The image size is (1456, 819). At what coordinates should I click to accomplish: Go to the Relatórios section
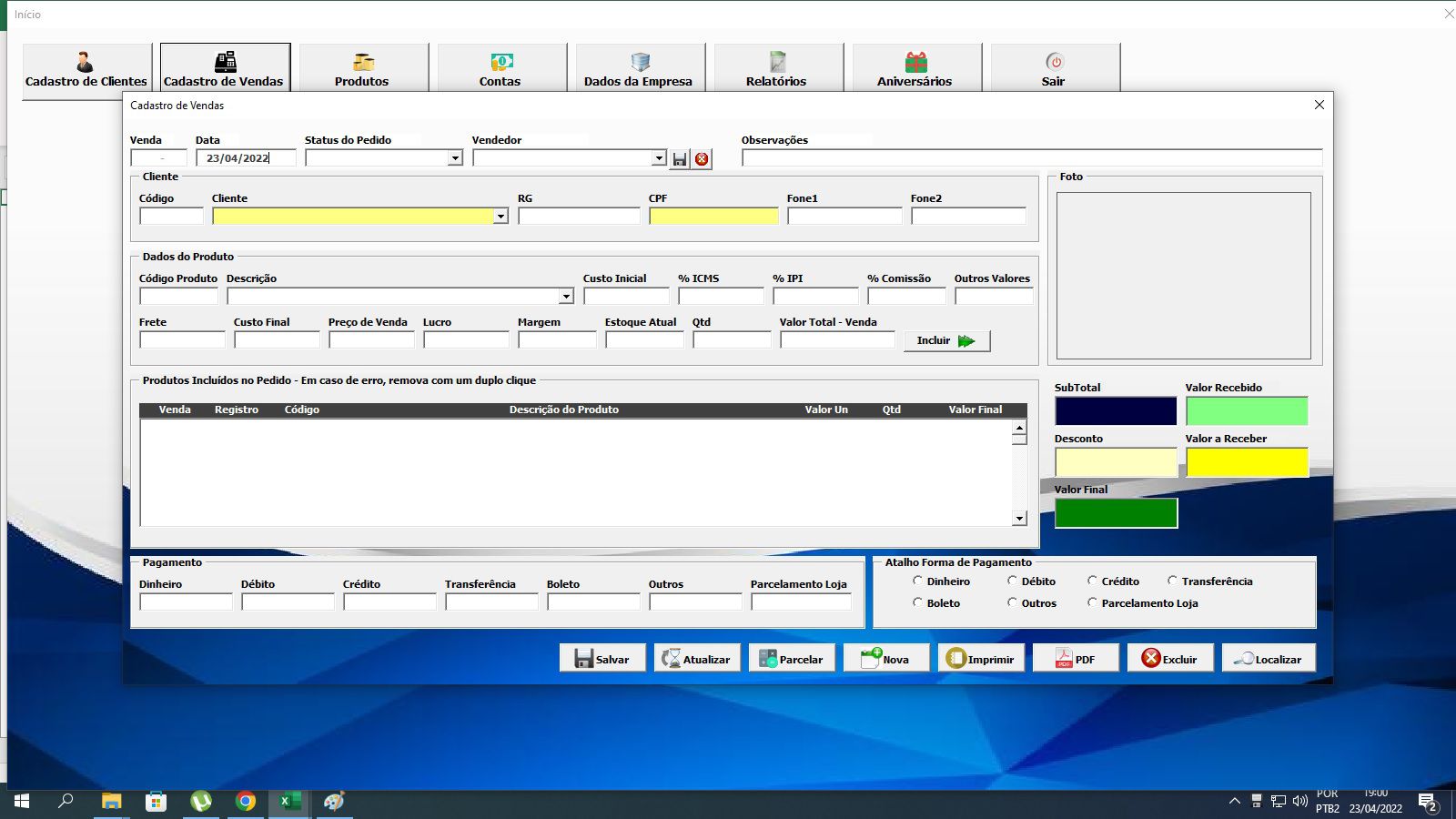[777, 68]
